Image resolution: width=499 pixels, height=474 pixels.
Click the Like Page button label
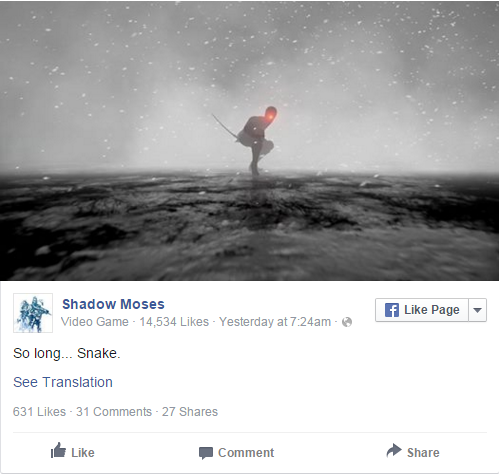tap(432, 310)
